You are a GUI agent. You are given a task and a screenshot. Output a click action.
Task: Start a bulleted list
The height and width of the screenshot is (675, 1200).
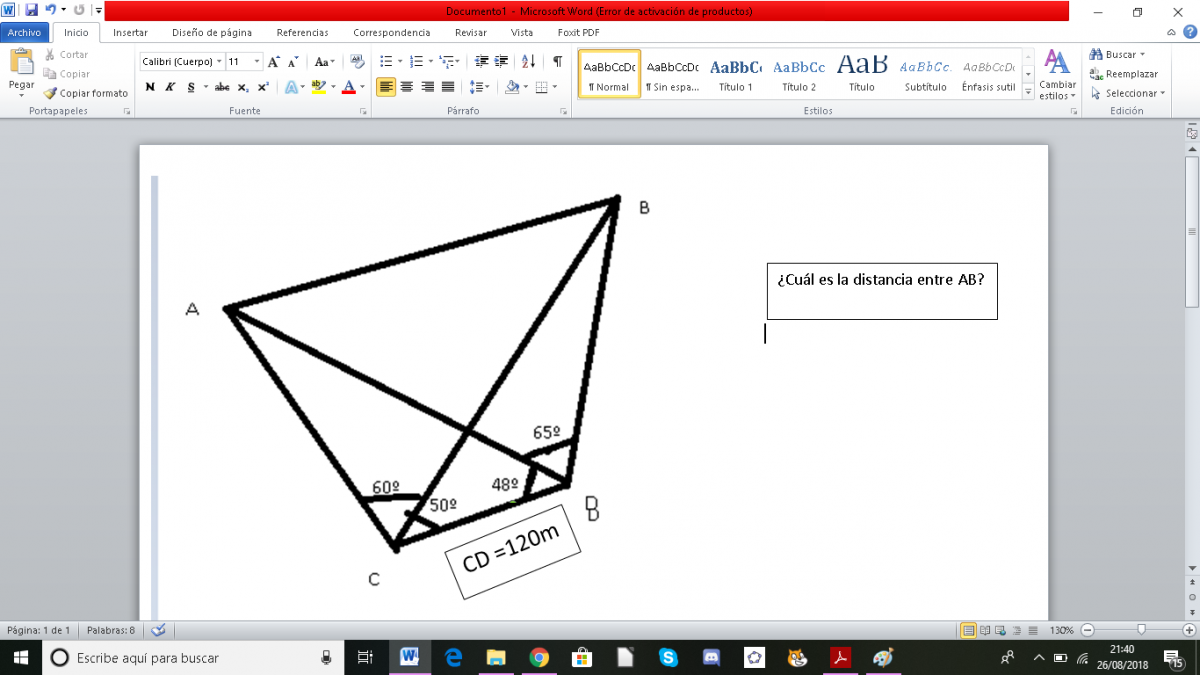click(386, 62)
